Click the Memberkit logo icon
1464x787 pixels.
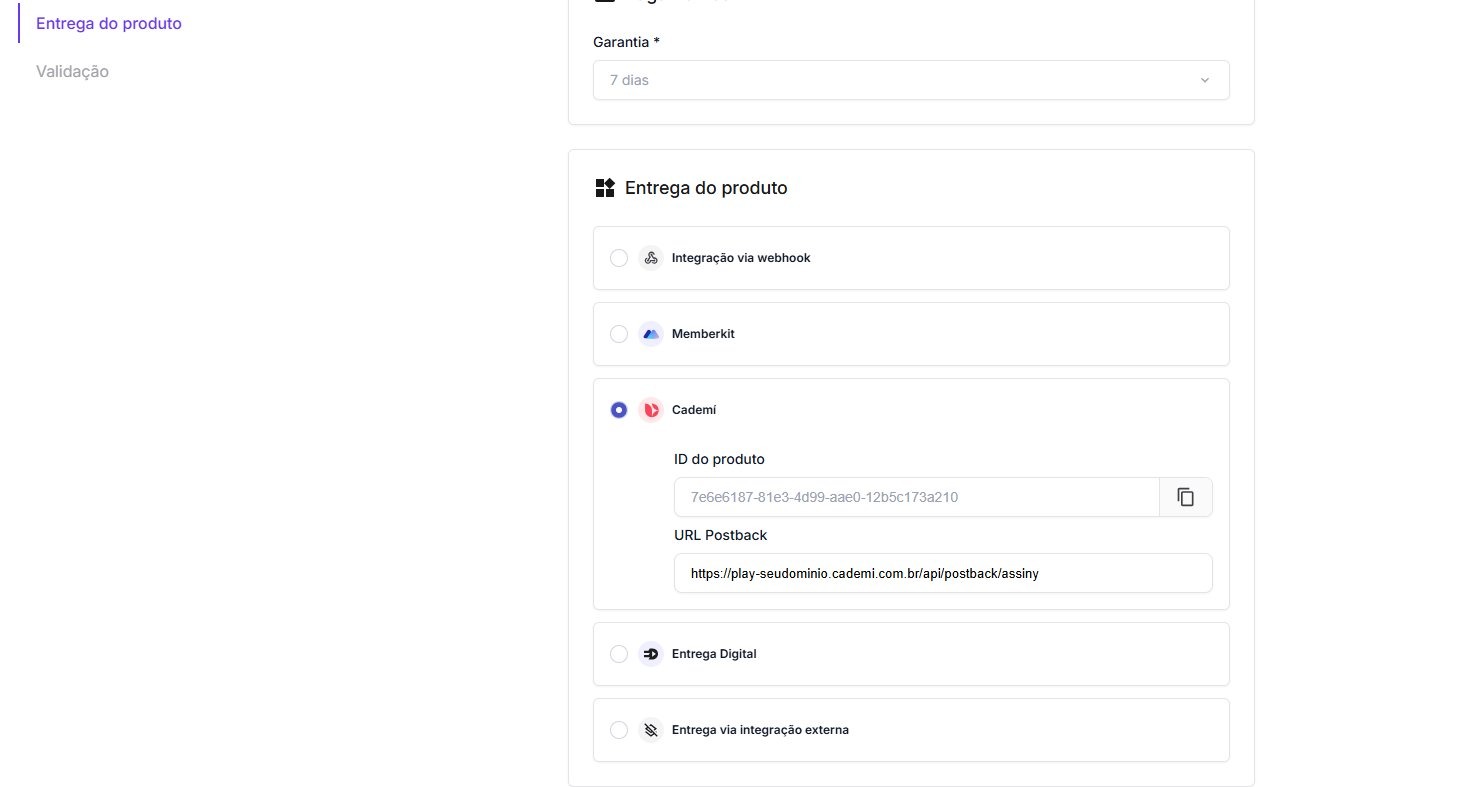pos(651,334)
